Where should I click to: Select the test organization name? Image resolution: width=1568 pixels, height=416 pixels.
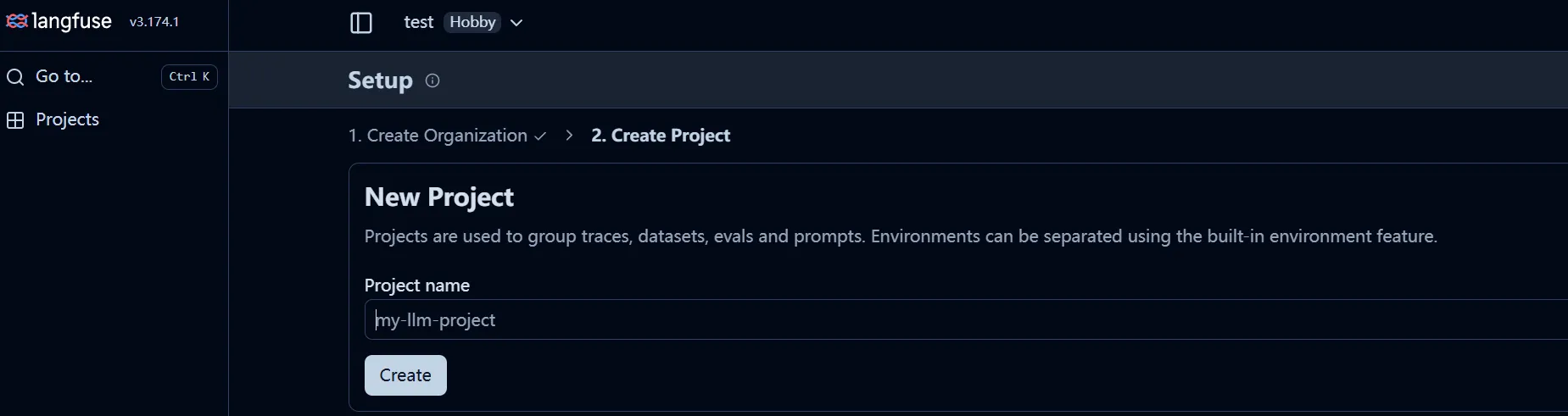[x=419, y=23]
